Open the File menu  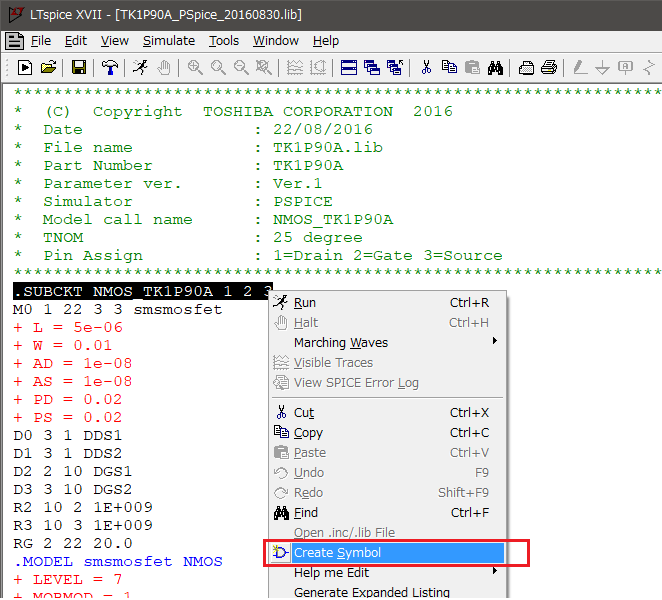click(x=41, y=41)
